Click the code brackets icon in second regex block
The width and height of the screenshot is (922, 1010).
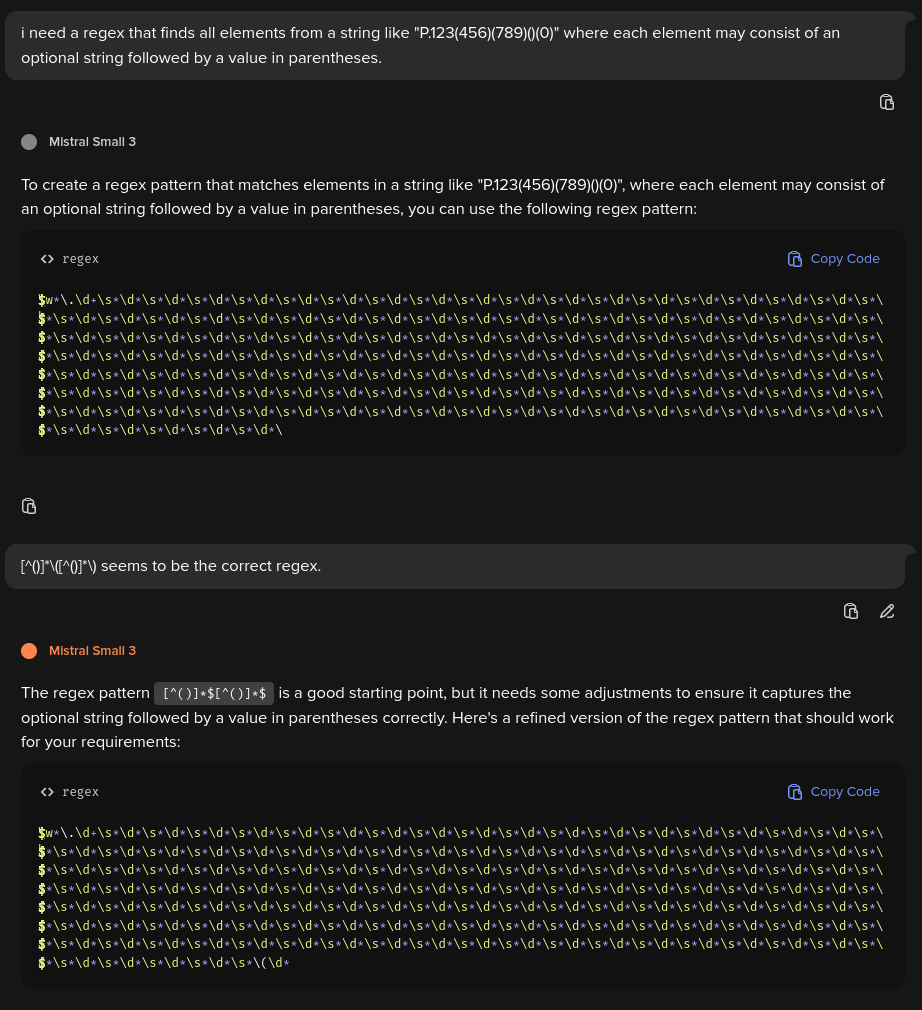point(47,792)
